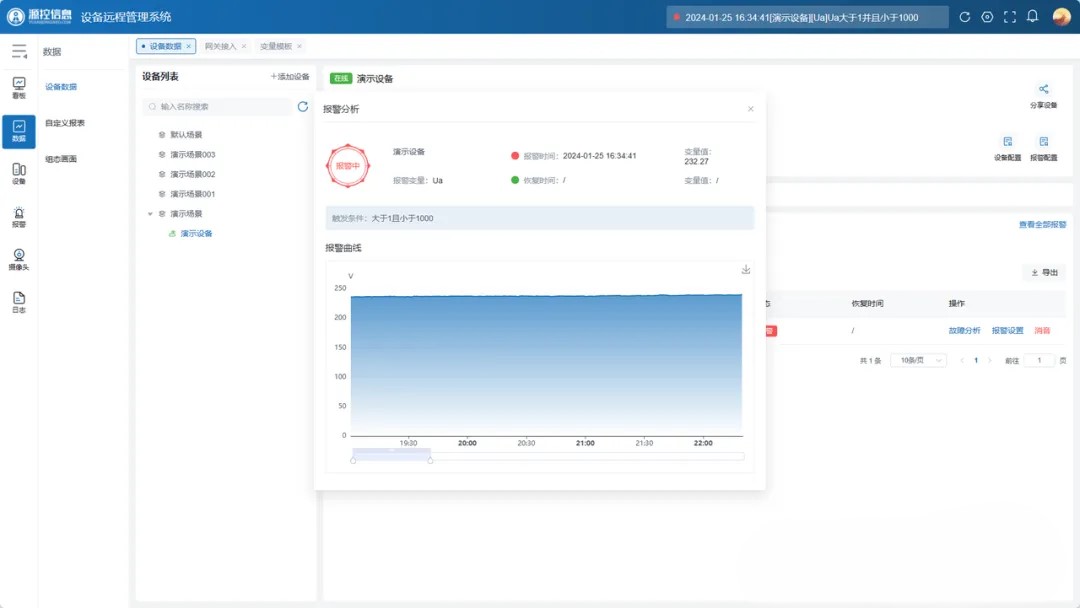Screen dimensions: 1080x608
Task: Click the alarm notification banner in the top bar
Action: coord(807,17)
